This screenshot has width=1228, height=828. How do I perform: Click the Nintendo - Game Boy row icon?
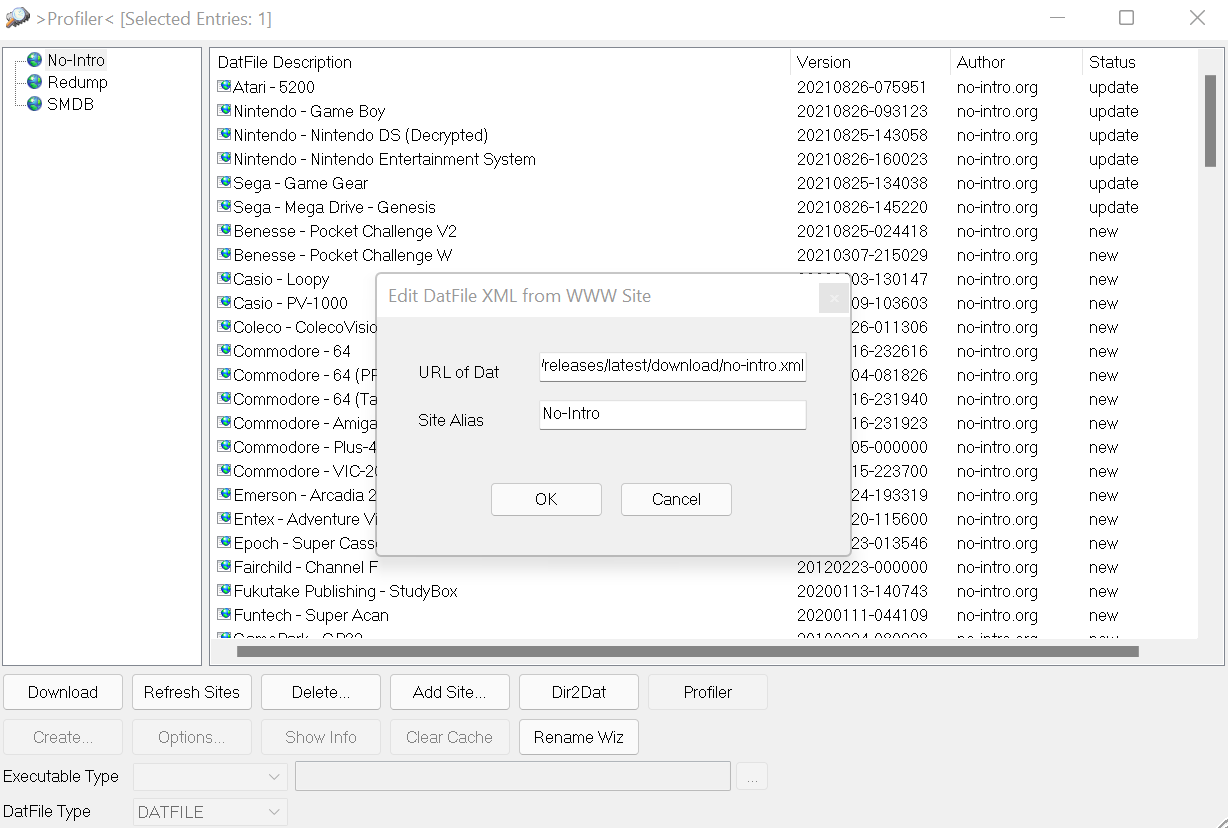click(225, 110)
